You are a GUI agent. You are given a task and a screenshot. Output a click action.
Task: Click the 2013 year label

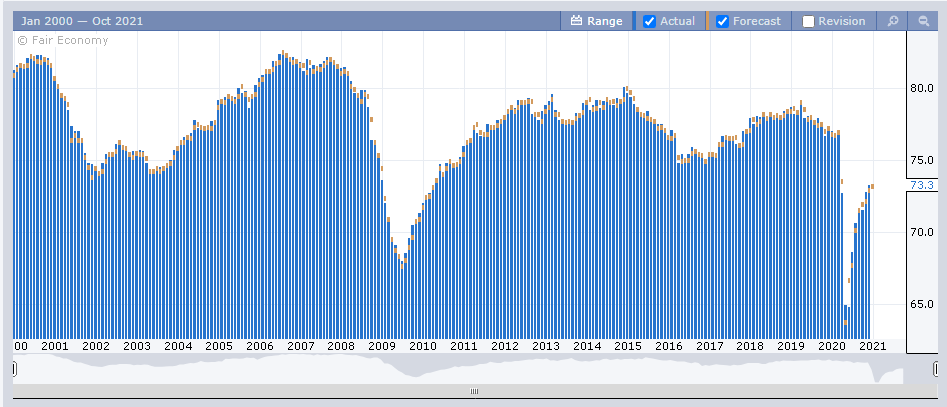click(x=546, y=347)
